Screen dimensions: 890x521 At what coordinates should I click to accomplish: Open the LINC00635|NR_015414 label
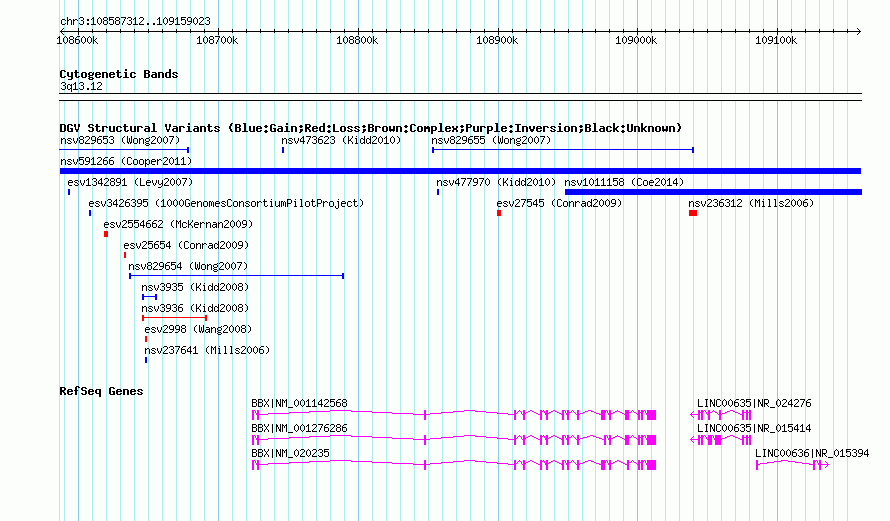coord(754,428)
